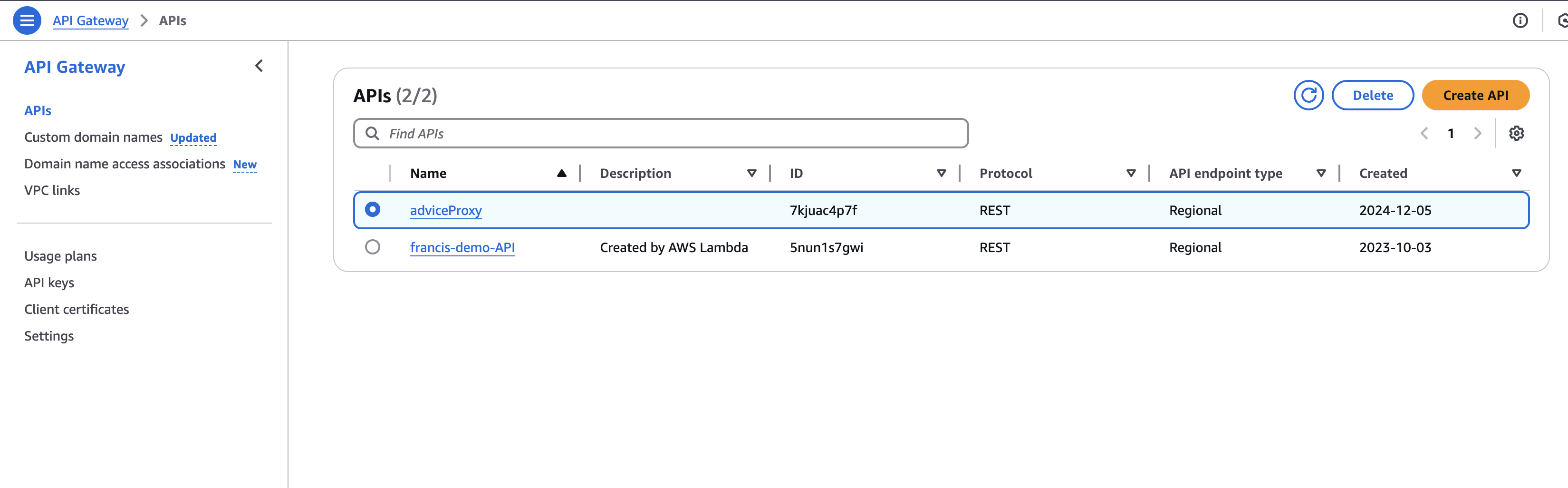
Task: Open the francis-demo-API link
Action: click(x=462, y=247)
